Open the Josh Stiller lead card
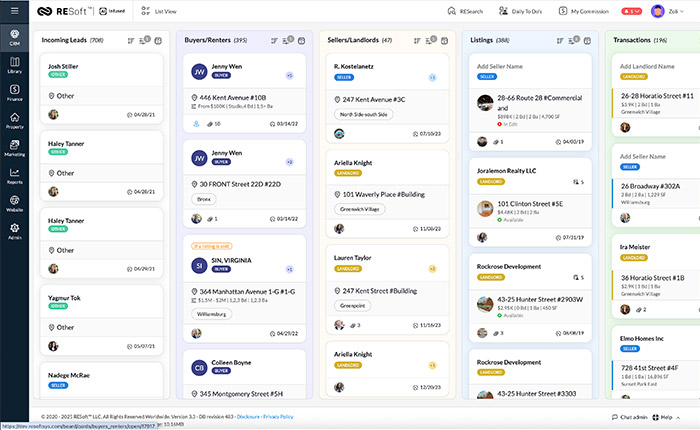 101,88
